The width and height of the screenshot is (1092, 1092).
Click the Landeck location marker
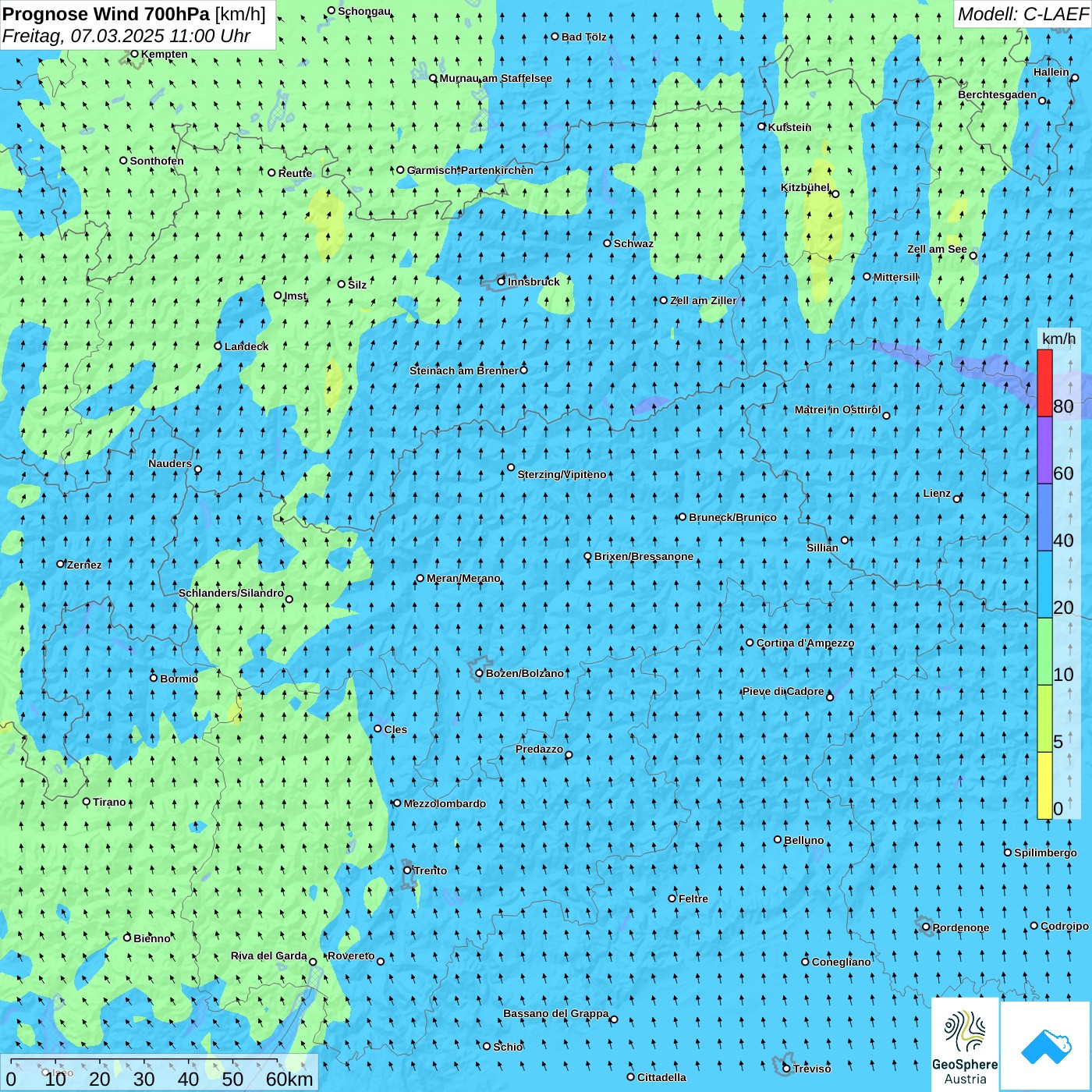[x=218, y=346]
